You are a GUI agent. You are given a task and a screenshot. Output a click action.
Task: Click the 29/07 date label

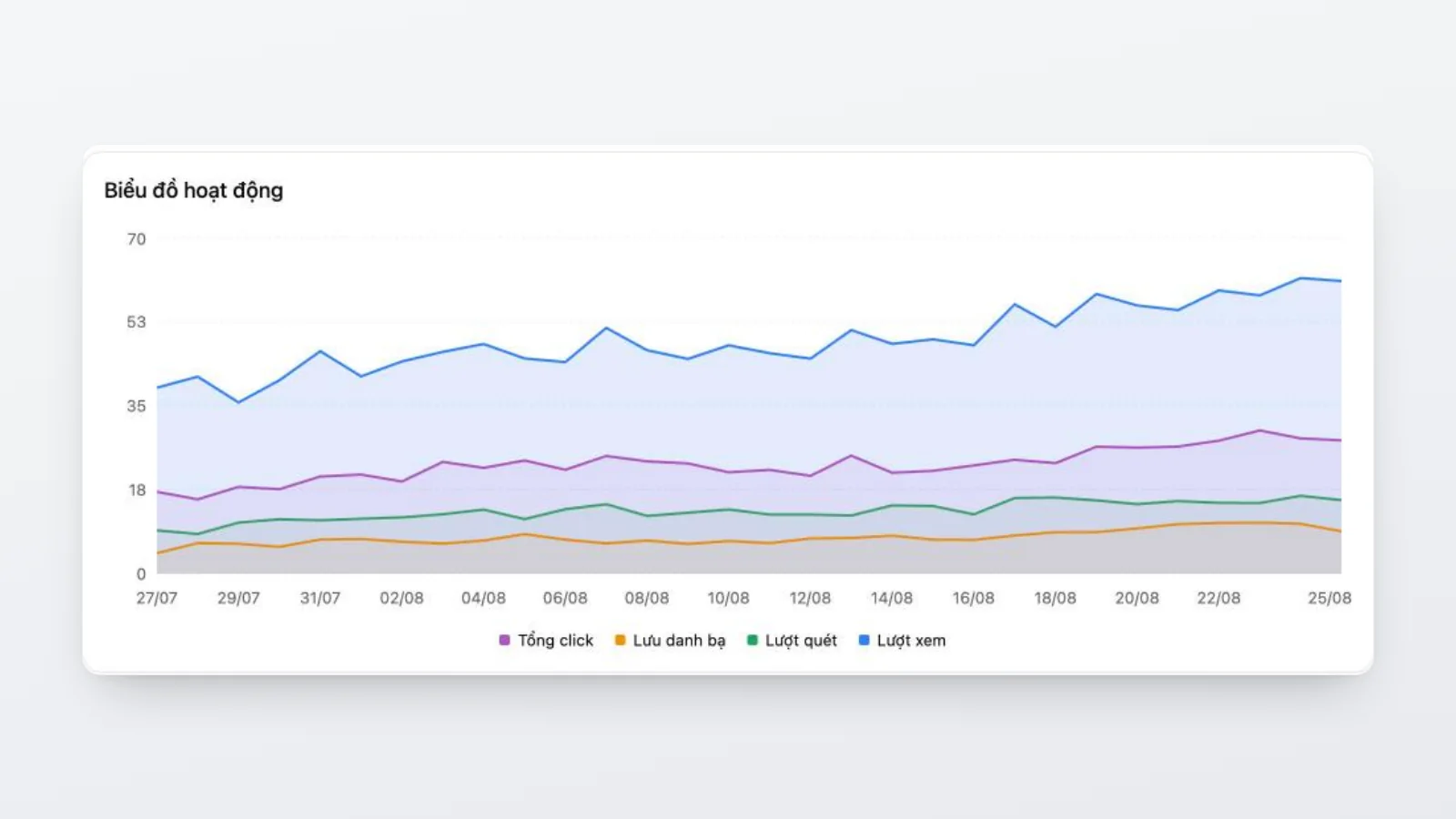coord(238,599)
